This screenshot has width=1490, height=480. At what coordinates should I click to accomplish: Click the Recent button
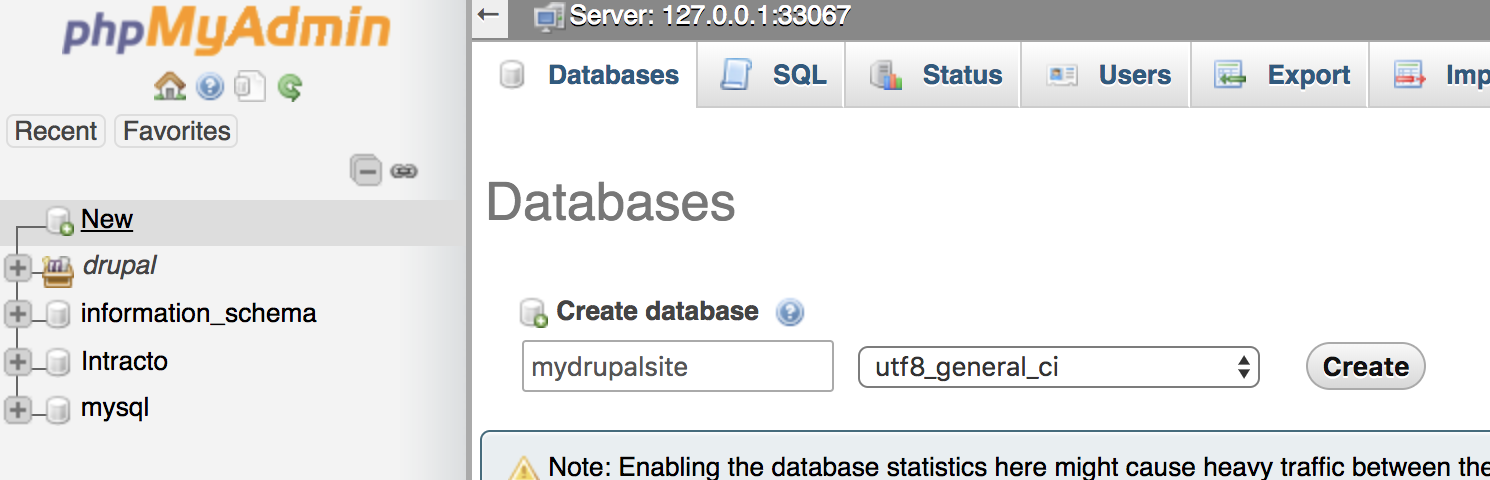[x=56, y=131]
